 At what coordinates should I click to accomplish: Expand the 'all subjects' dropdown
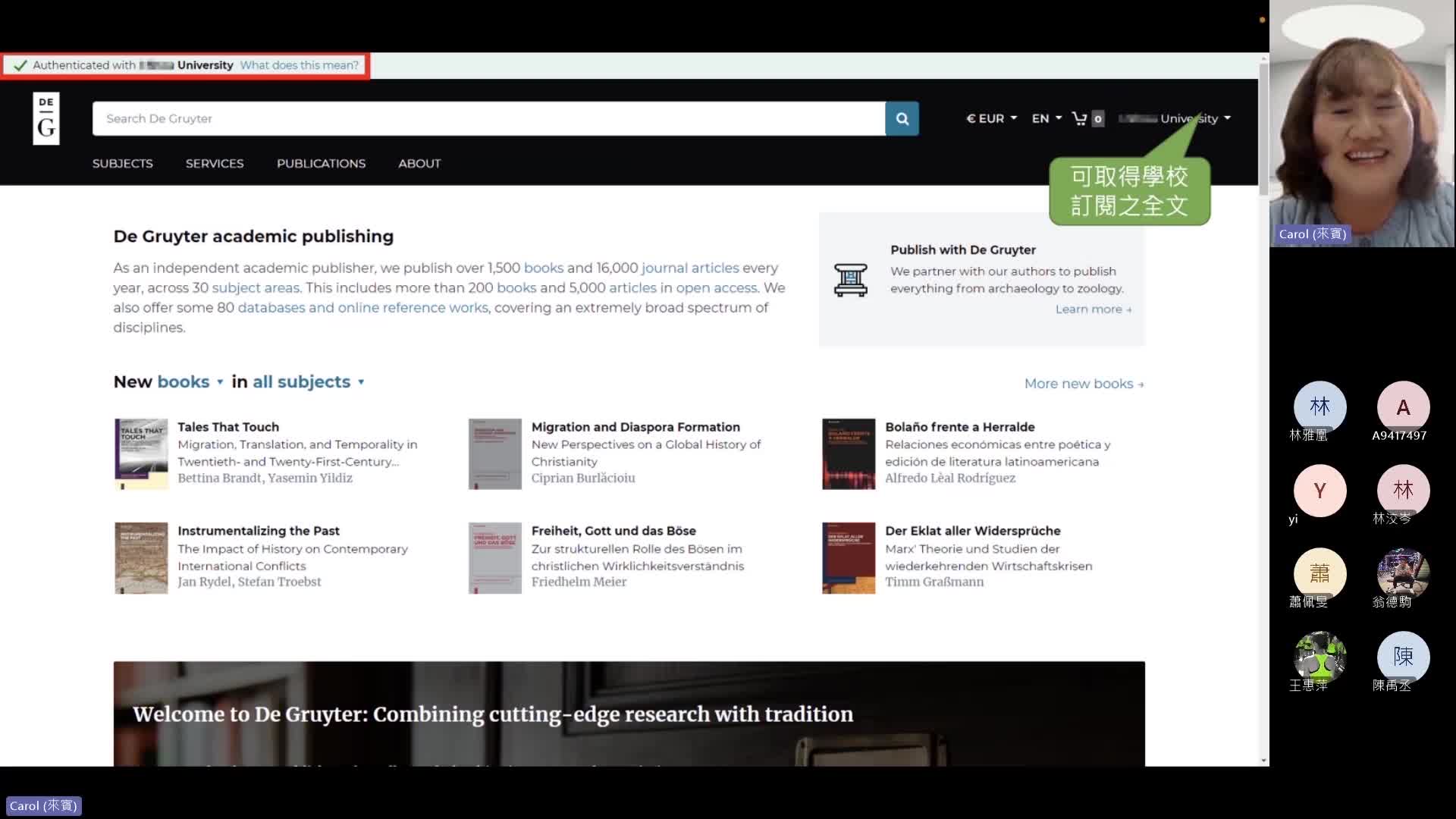coord(309,381)
